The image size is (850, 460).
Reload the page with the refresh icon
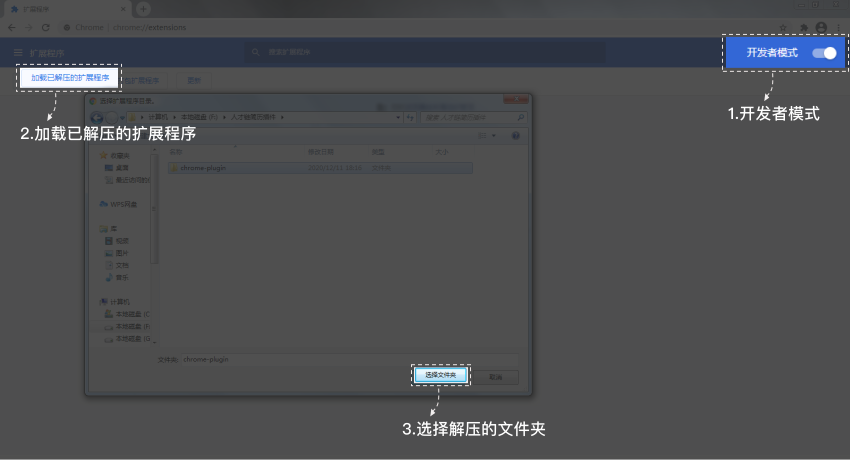(x=46, y=27)
